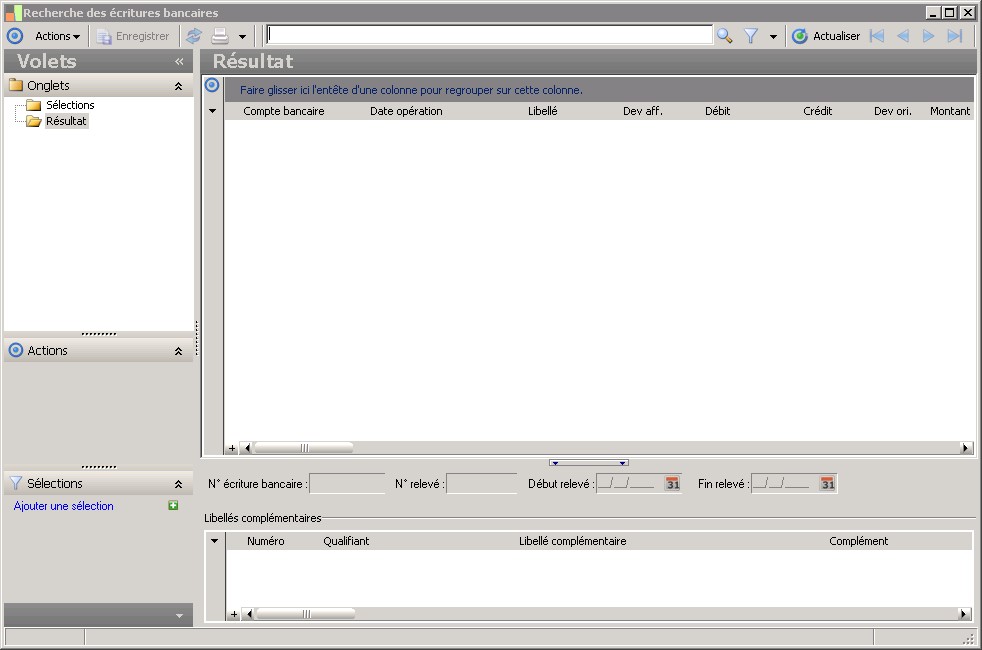Click the Sélections panel funnel icon
This screenshot has height=650, width=982.
(x=16, y=483)
